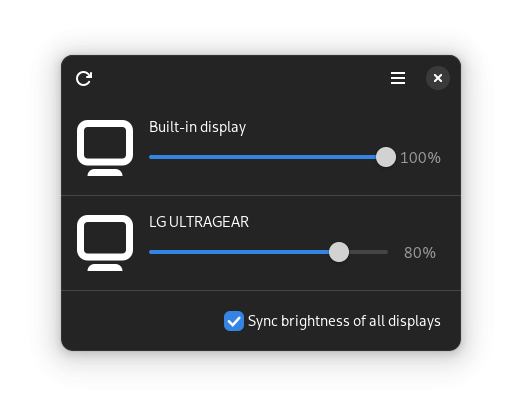Click the refresh displays icon

tap(84, 78)
